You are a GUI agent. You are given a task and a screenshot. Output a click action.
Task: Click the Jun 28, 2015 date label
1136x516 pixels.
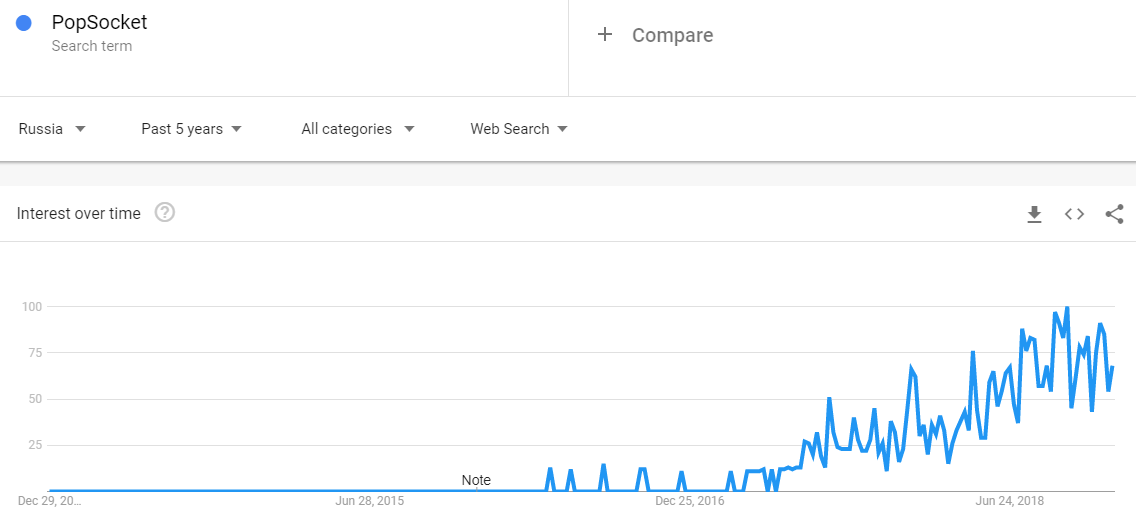tap(369, 501)
